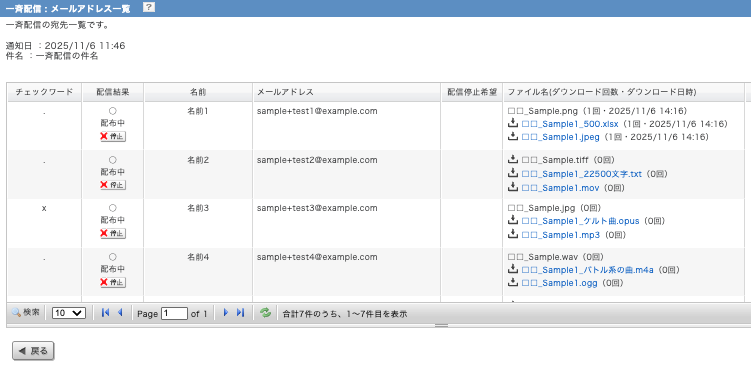751x371 pixels.
Task: Stop delivery for 名前4 with 停止 button
Action: [113, 282]
